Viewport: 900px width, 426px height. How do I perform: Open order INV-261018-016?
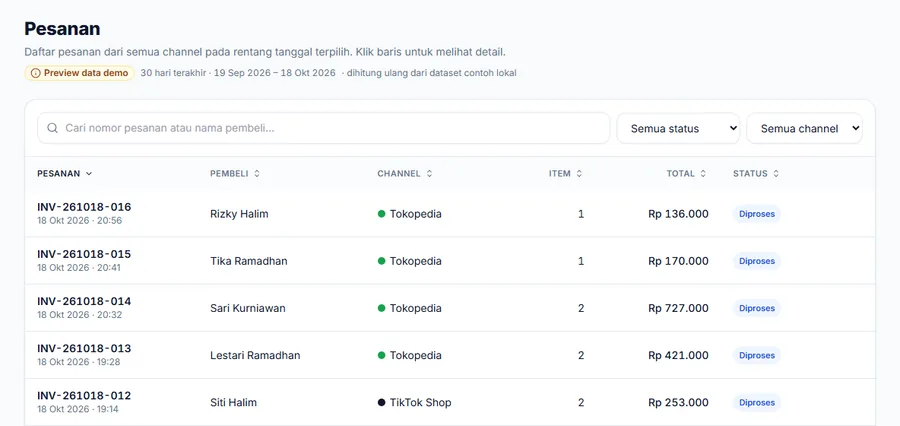tap(84, 207)
